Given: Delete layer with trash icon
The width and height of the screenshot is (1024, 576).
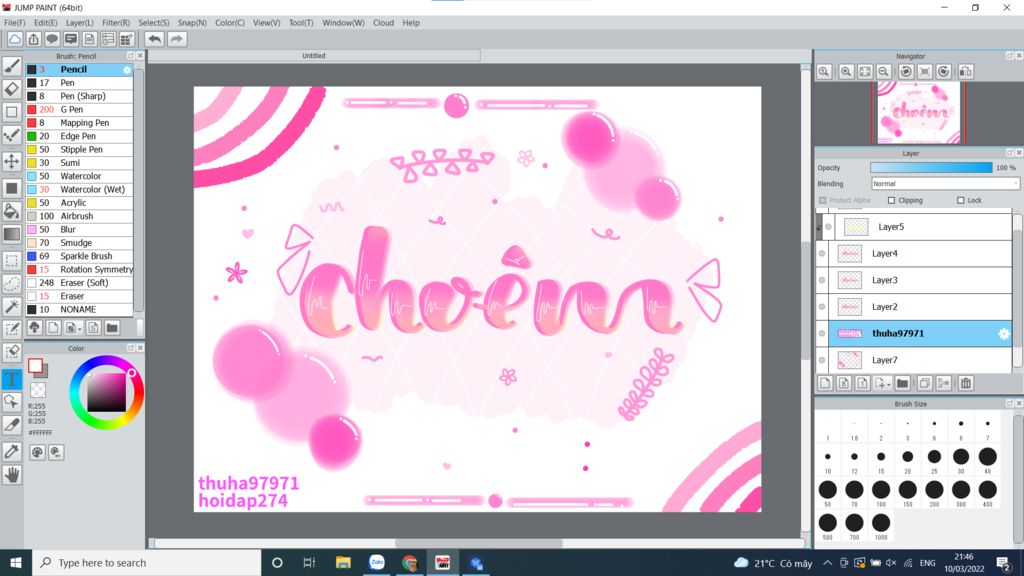Looking at the screenshot, I should (966, 383).
